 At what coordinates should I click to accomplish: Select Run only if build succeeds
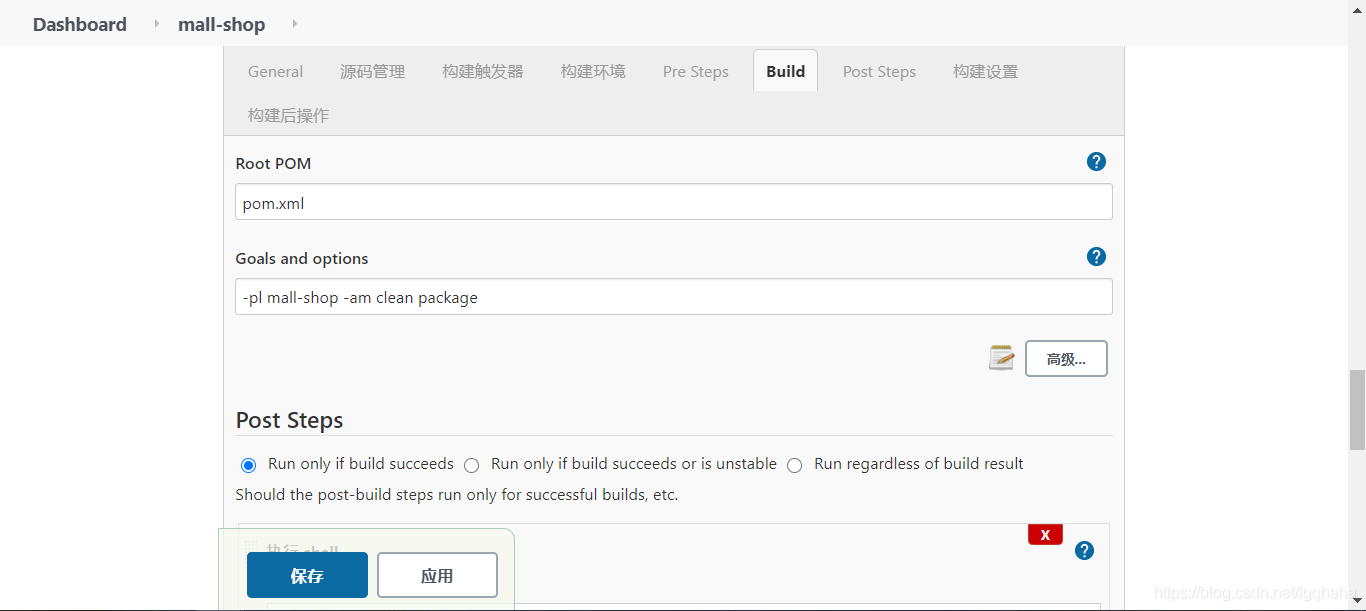[x=248, y=465]
